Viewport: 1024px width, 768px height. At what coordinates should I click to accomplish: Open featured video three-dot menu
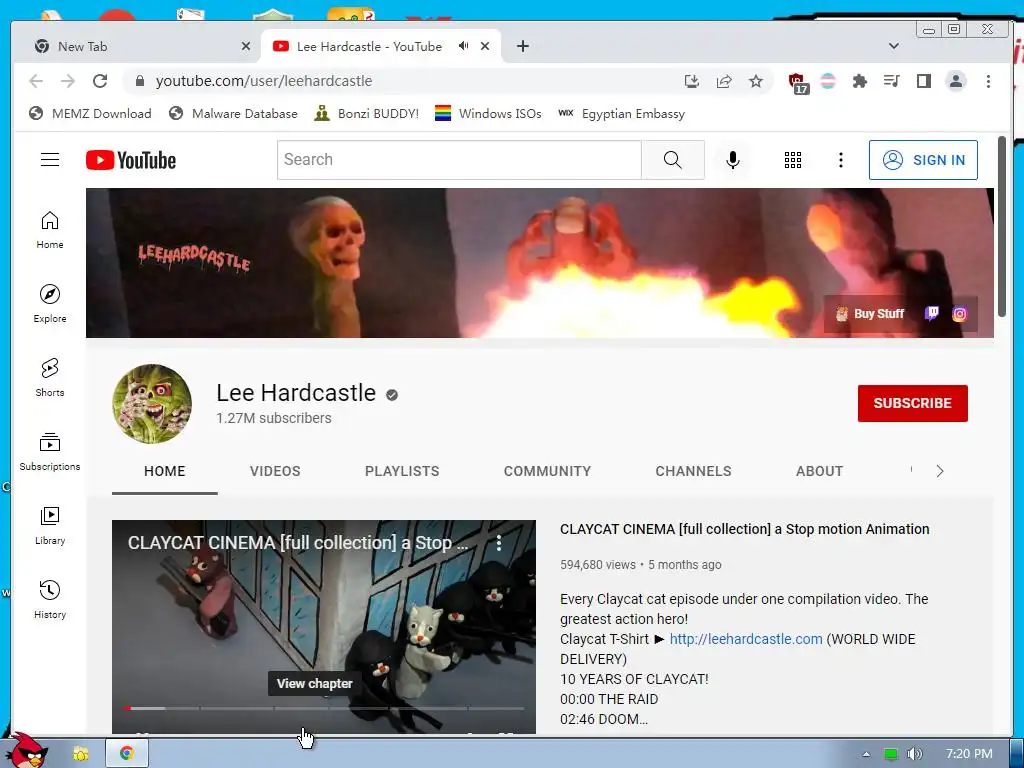click(499, 543)
